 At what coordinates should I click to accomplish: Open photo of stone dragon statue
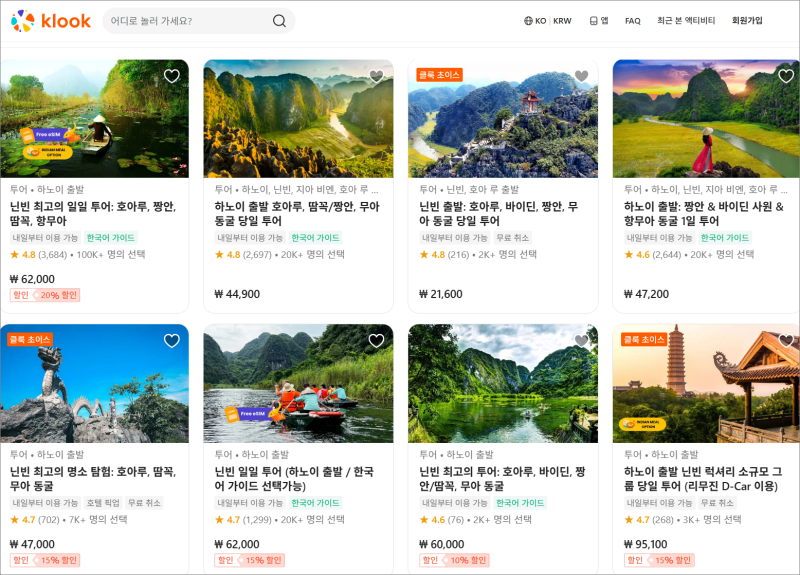94,384
